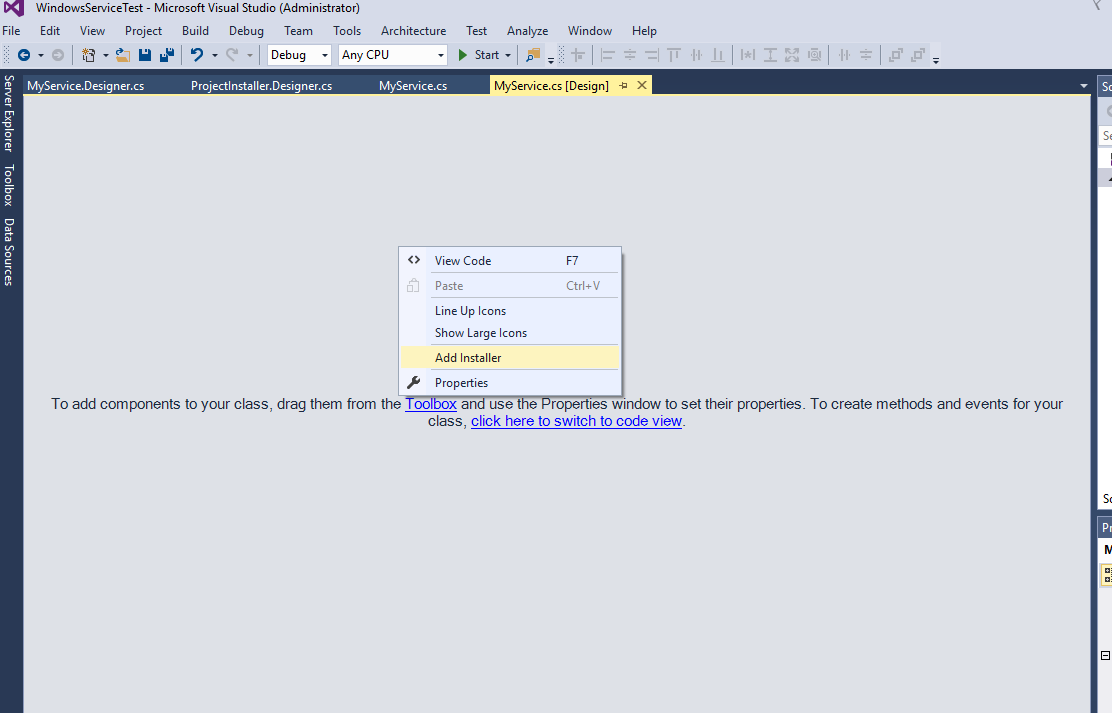
Task: Click the Navigate Backward arrow icon
Action: click(x=24, y=55)
